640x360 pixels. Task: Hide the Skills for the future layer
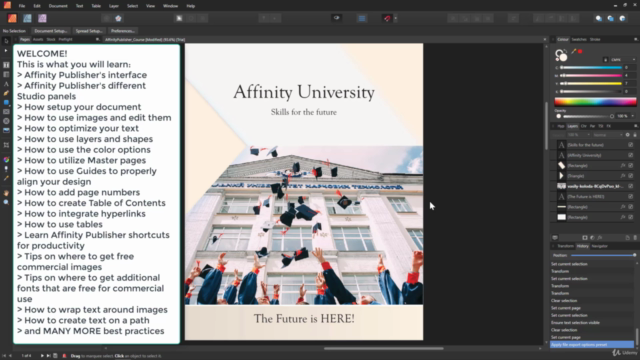(631, 145)
